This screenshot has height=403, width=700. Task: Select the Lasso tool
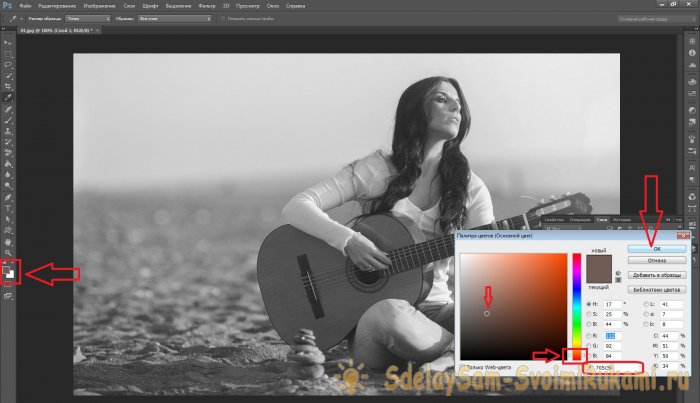(x=8, y=65)
